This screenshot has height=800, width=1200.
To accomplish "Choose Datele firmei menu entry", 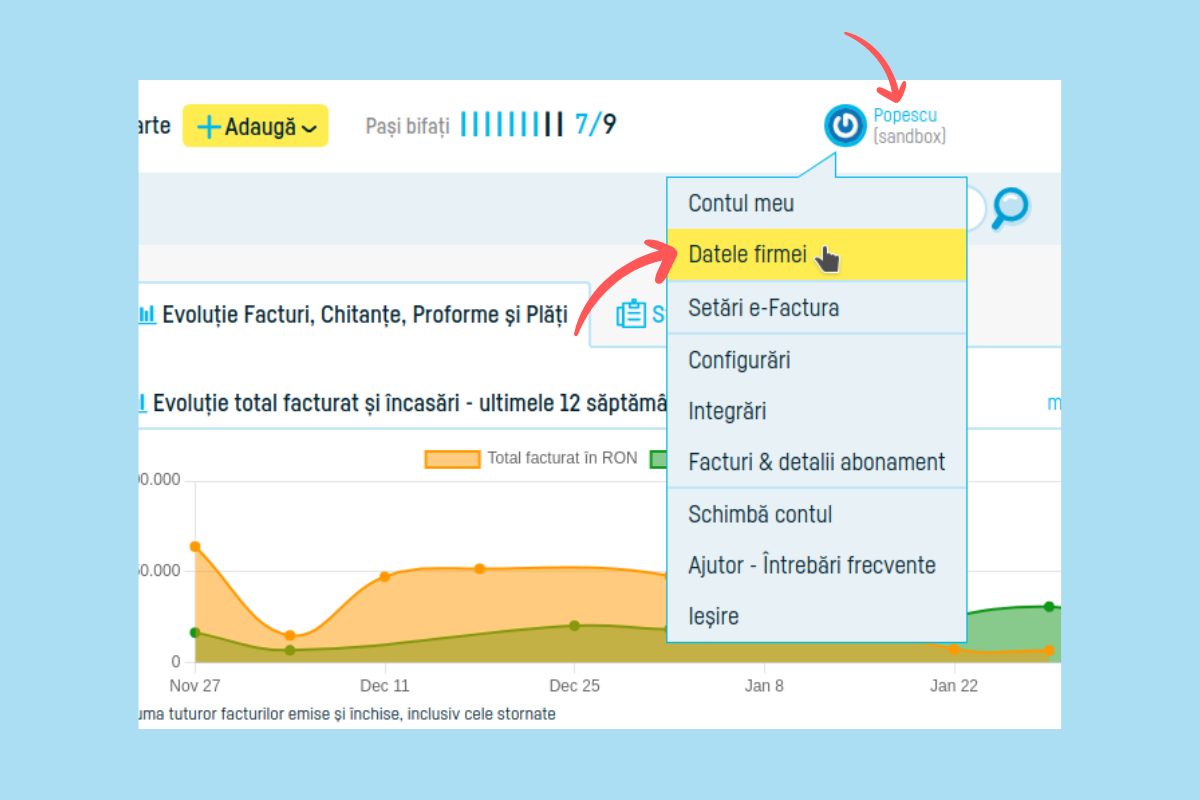I will [747, 255].
